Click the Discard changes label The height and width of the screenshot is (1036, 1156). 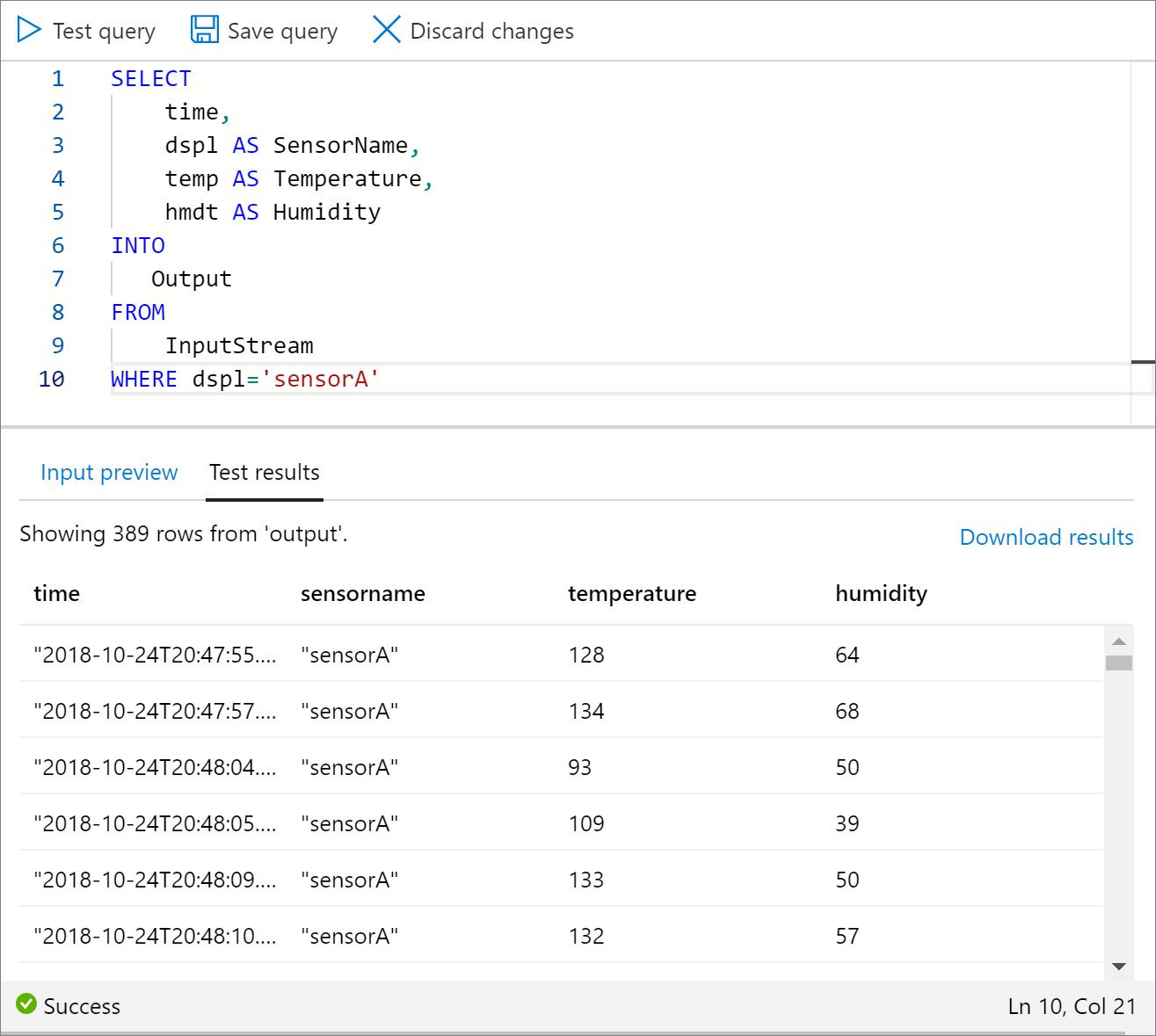point(491,32)
